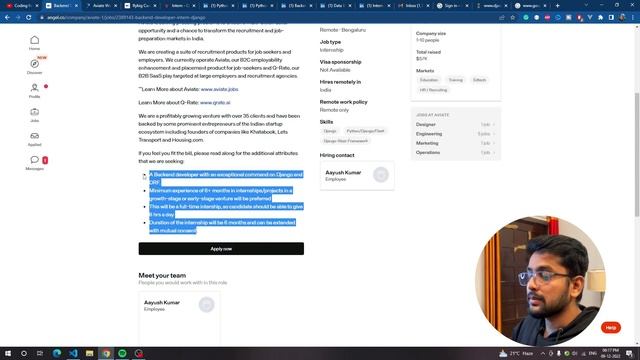Expand Designer jobs at Aviate
Image resolution: width=640 pixels, height=360 pixels.
456,124
